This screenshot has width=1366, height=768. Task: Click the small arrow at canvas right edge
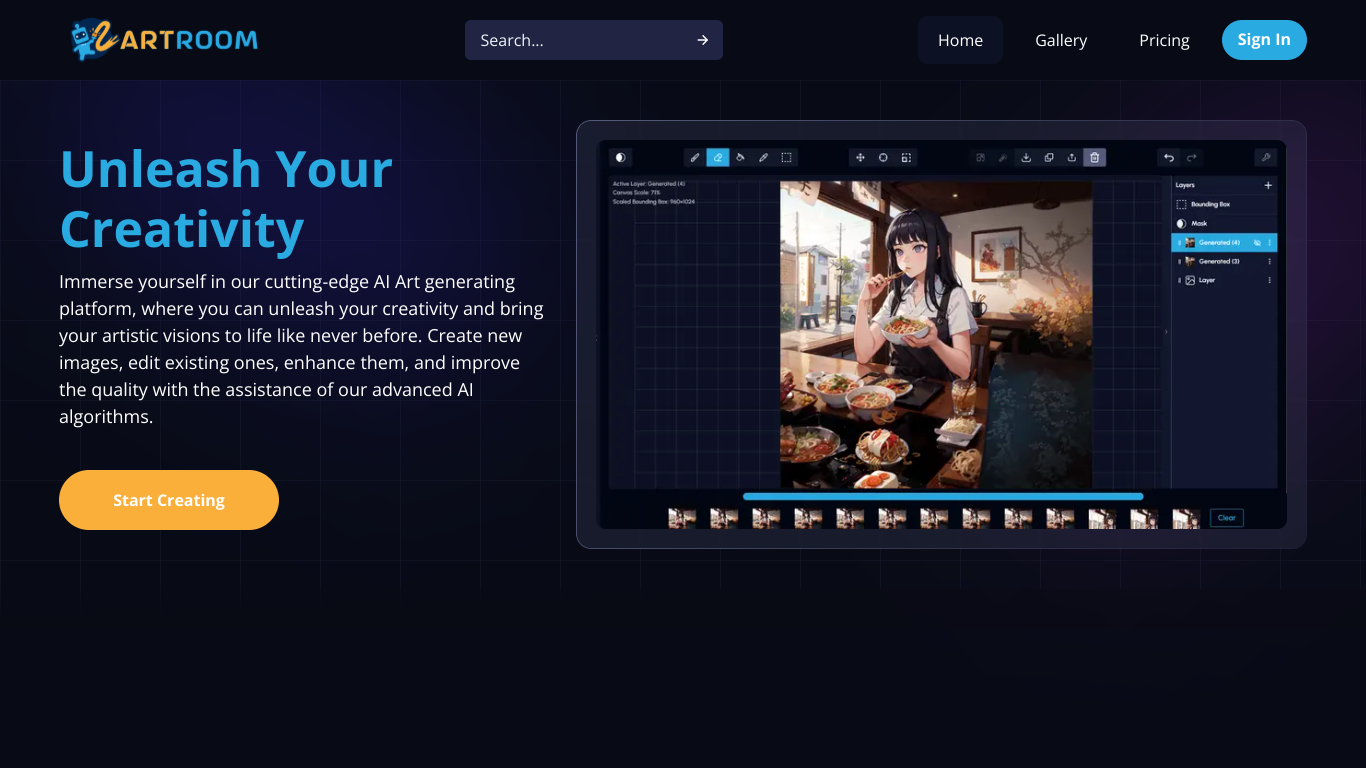coord(1165,332)
